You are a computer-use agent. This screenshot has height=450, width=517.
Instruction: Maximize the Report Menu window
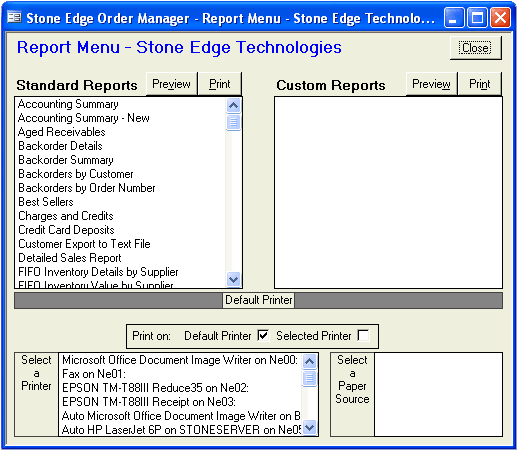click(477, 18)
